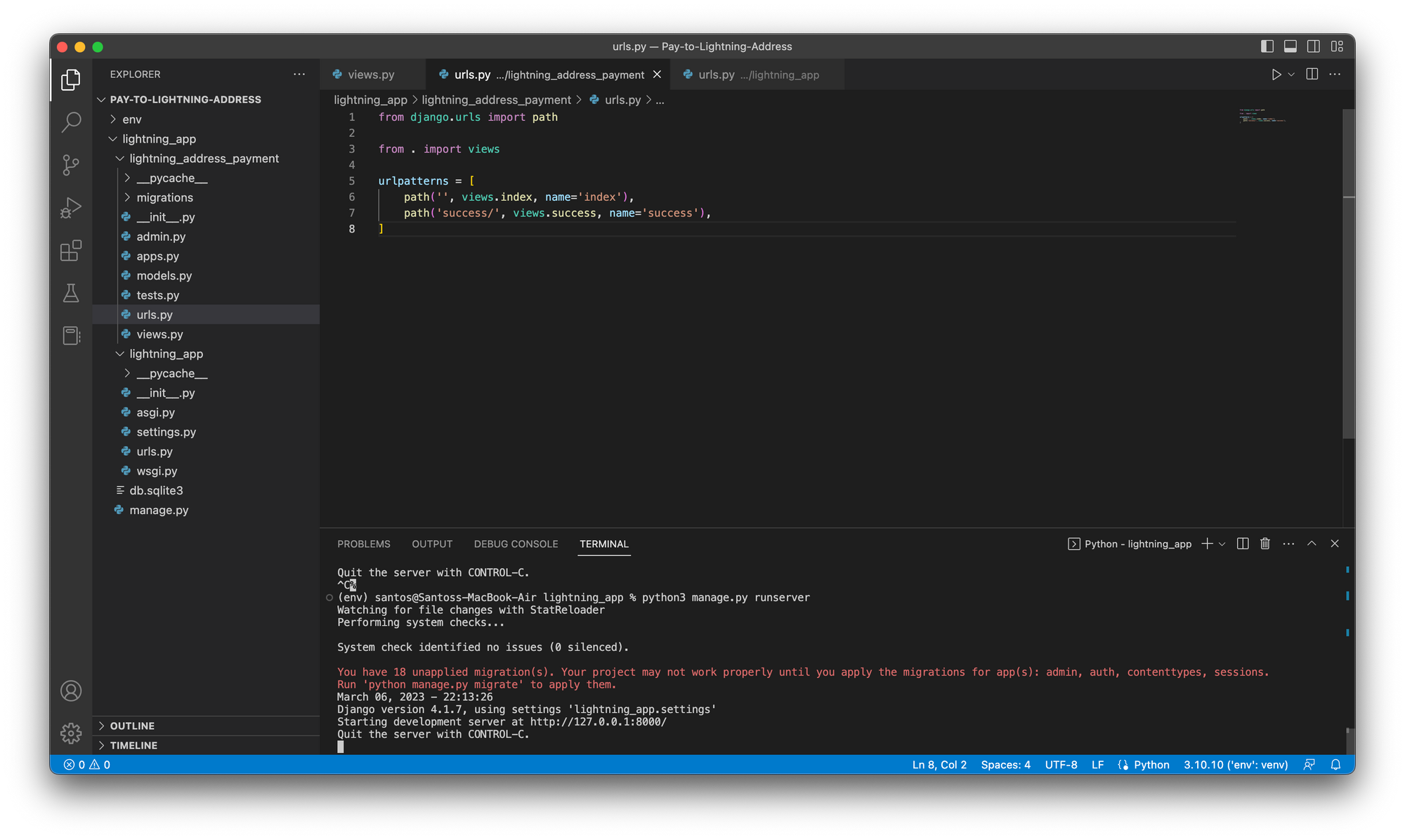Toggle the bottom panel visibility

(1290, 46)
